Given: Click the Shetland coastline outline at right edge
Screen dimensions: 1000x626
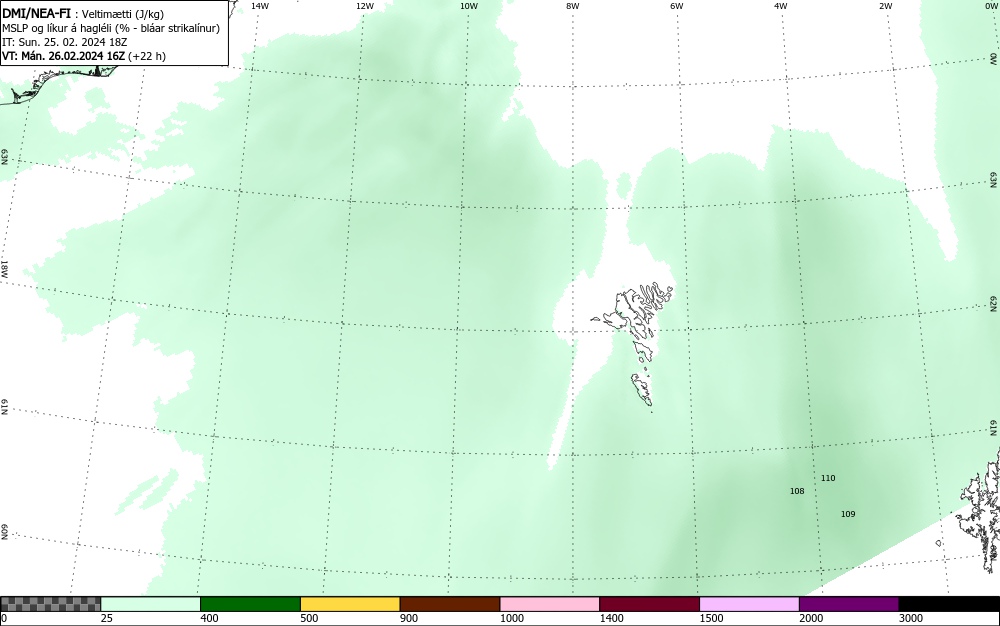Looking at the screenshot, I should (x=978, y=510).
